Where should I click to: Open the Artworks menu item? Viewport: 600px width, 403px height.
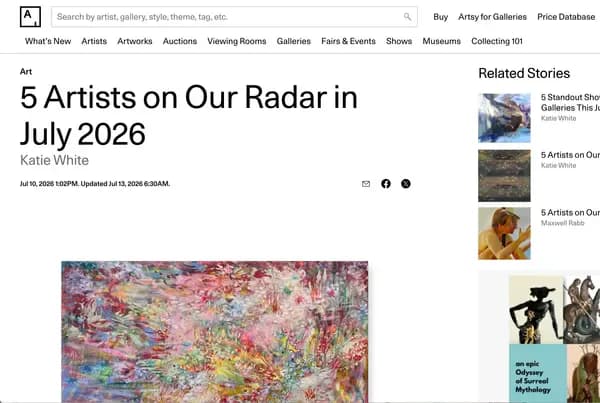135,41
